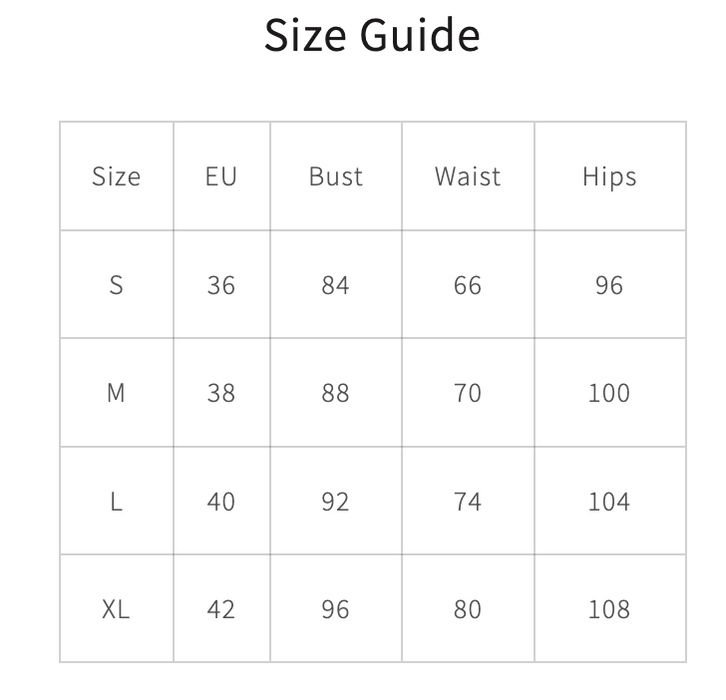Click EU value 40 for size L
The height and width of the screenshot is (700, 726).
pos(221,501)
